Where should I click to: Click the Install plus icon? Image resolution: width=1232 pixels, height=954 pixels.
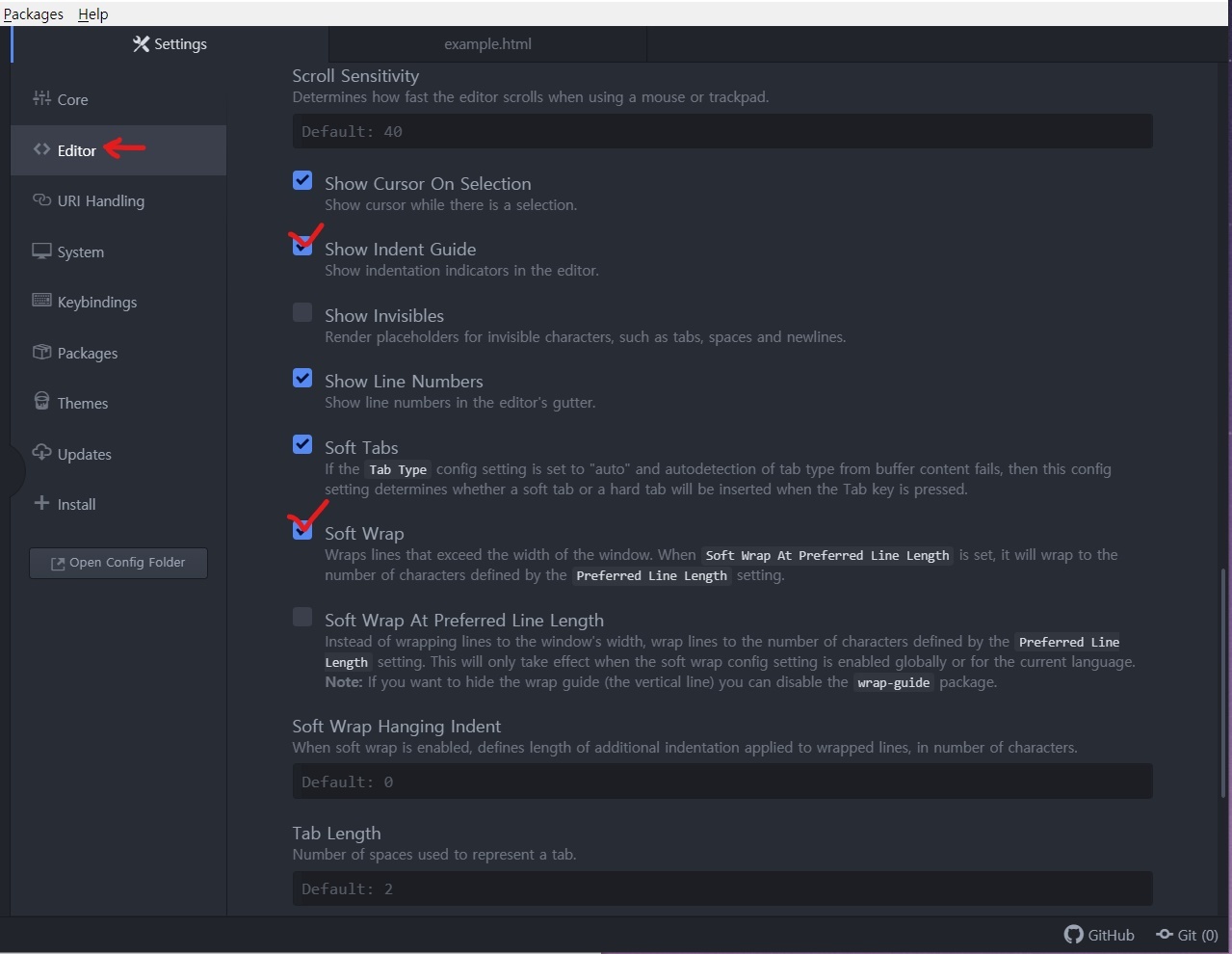(41, 503)
